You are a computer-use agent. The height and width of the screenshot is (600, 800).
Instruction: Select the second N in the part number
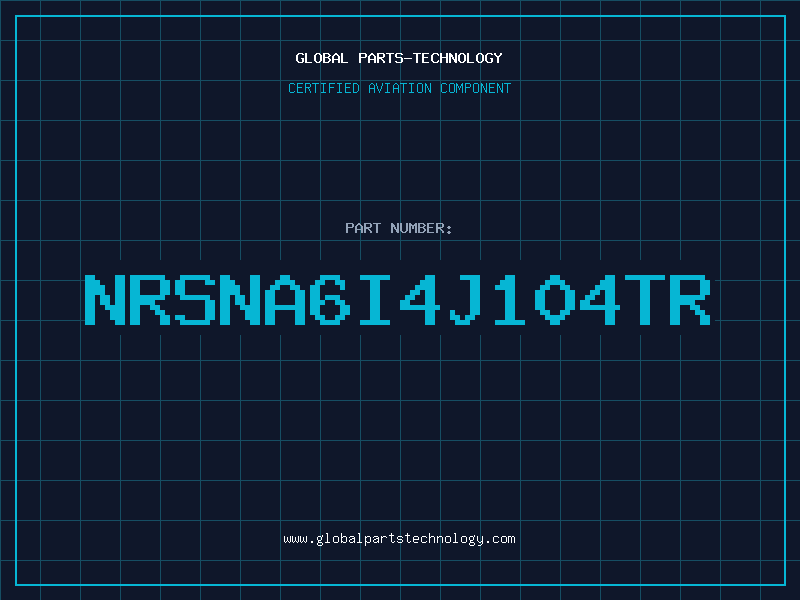240,300
